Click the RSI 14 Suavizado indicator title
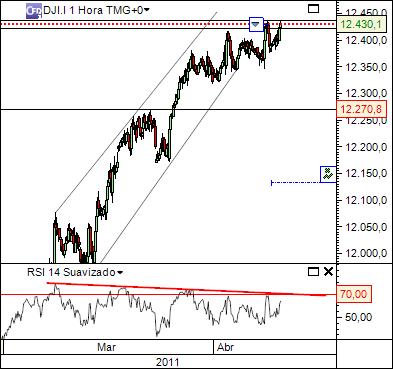 pyautogui.click(x=71, y=272)
